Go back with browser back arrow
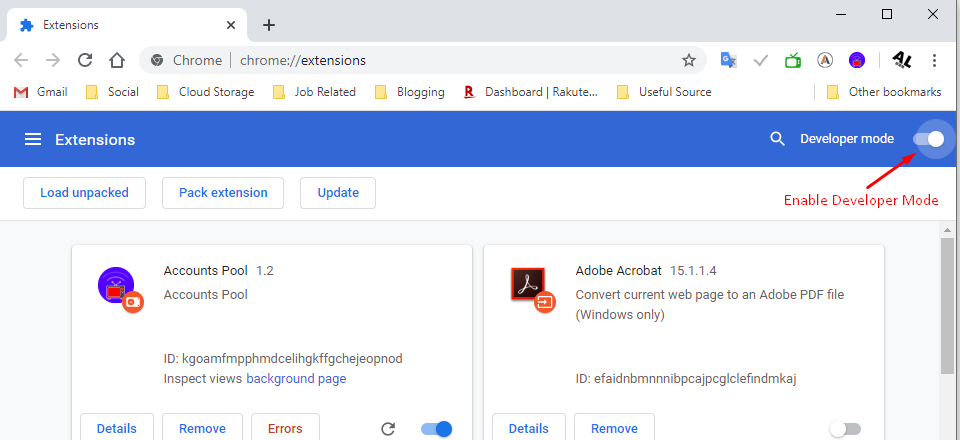Image resolution: width=960 pixels, height=440 pixels. pyautogui.click(x=21, y=60)
